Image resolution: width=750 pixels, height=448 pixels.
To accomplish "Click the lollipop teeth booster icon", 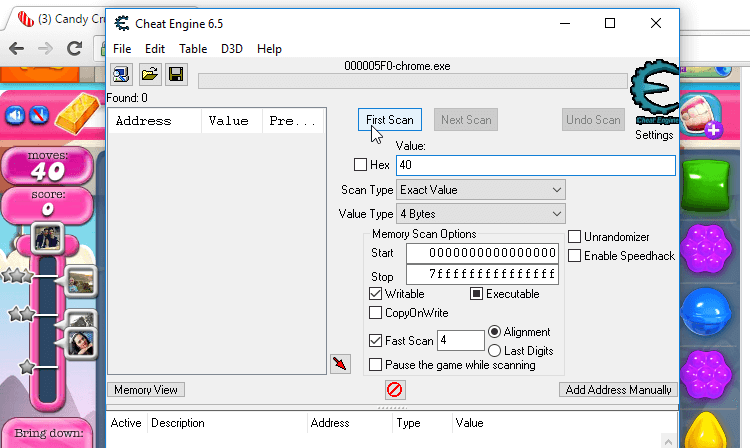I will pyautogui.click(x=701, y=116).
